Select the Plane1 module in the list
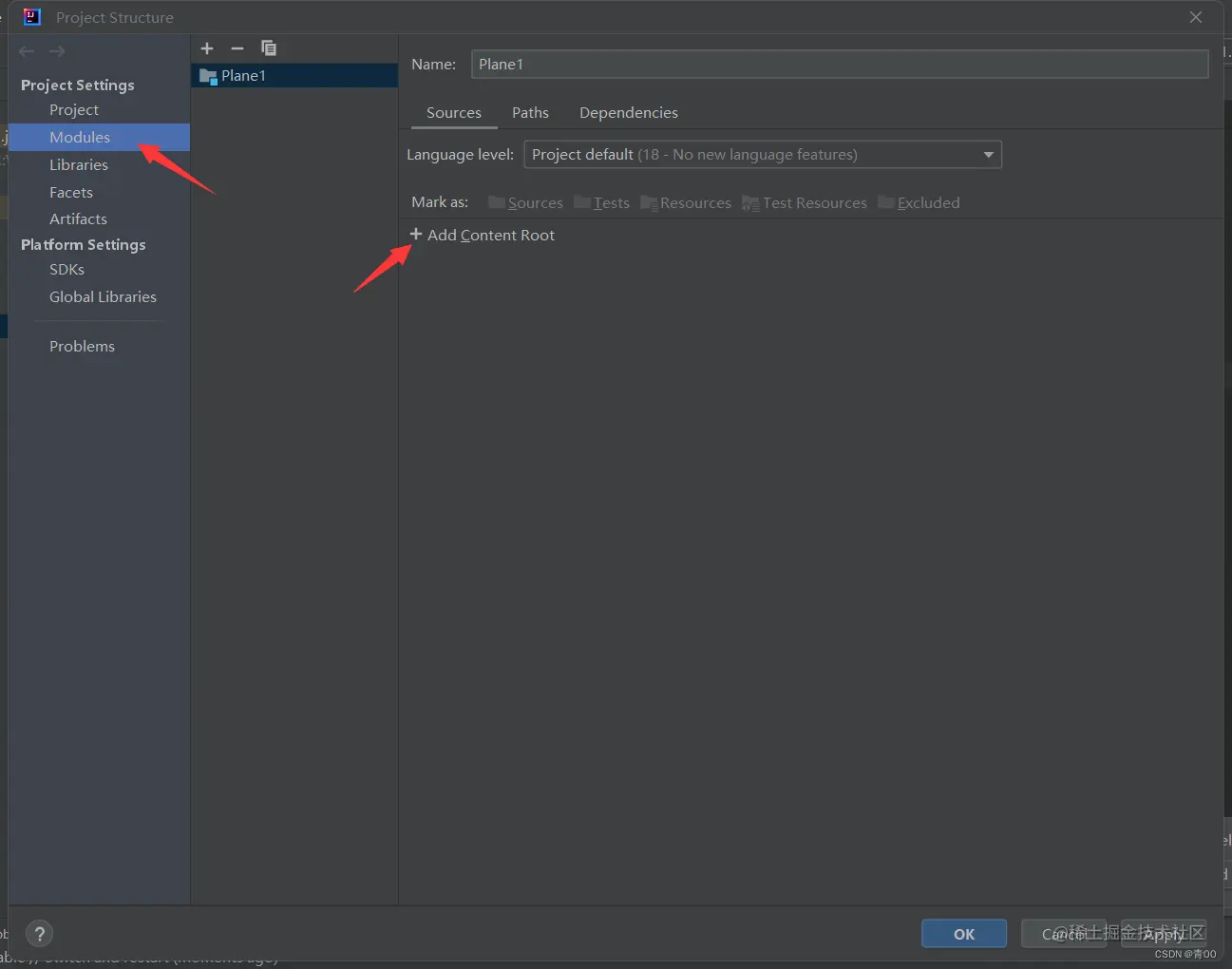Viewport: 1232px width, 969px height. pos(294,76)
